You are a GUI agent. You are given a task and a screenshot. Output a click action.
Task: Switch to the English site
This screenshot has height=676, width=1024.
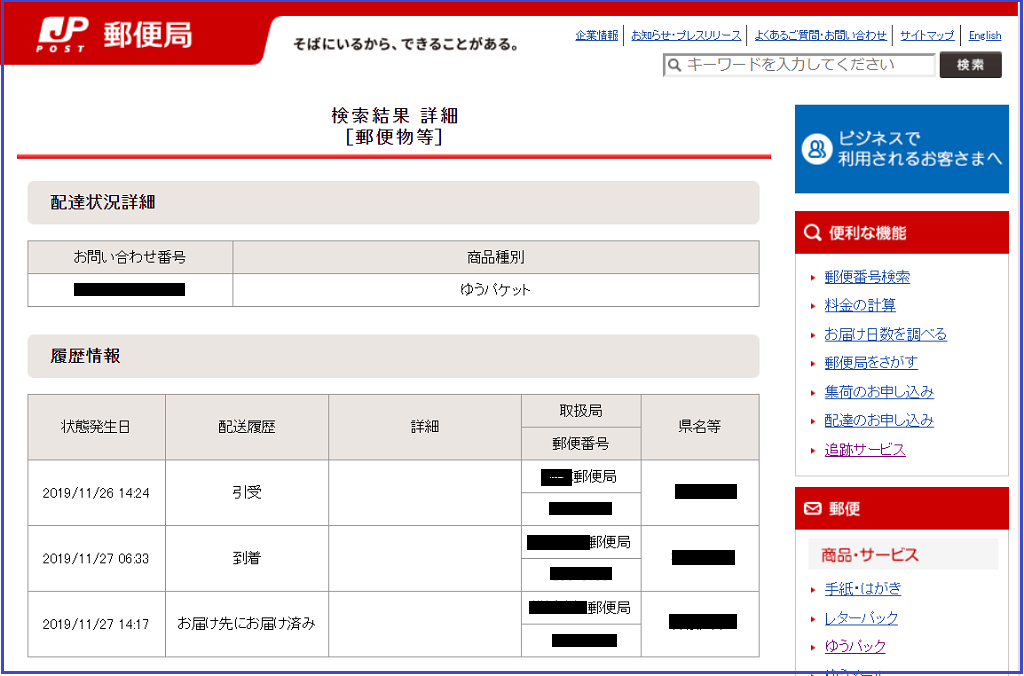[985, 35]
